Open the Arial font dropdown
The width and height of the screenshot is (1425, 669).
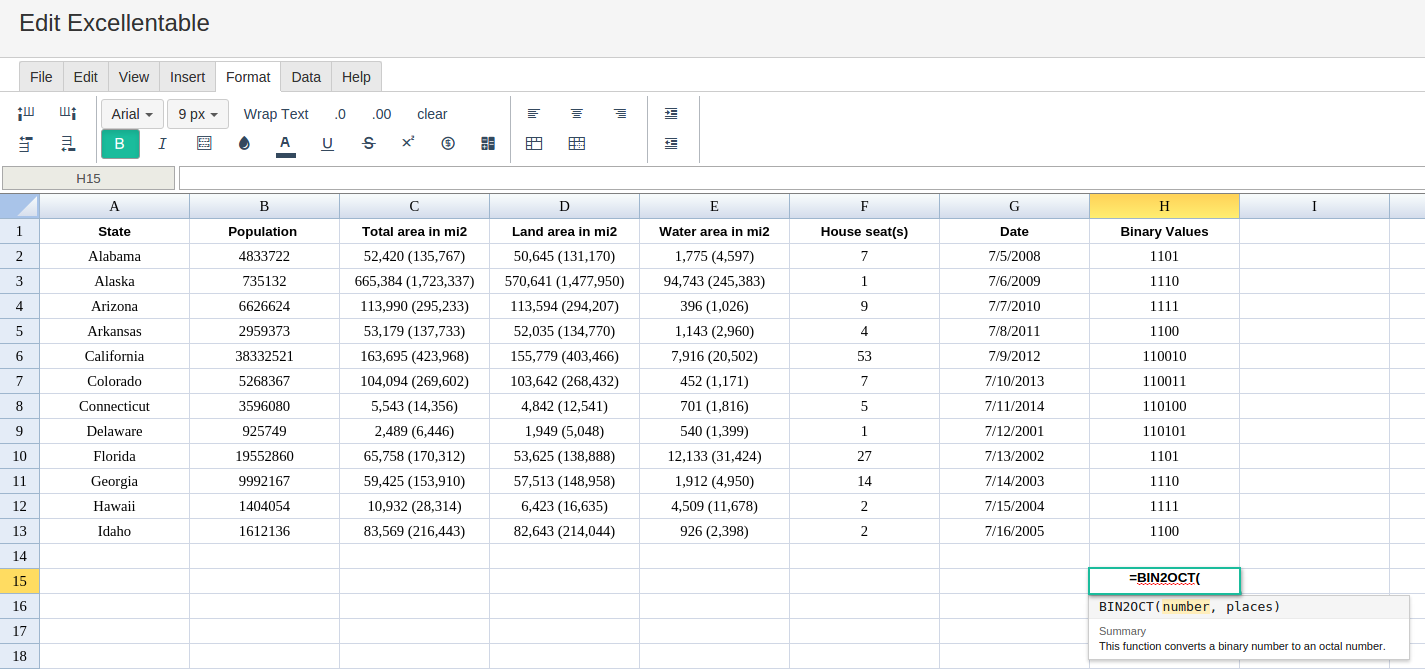(x=132, y=114)
